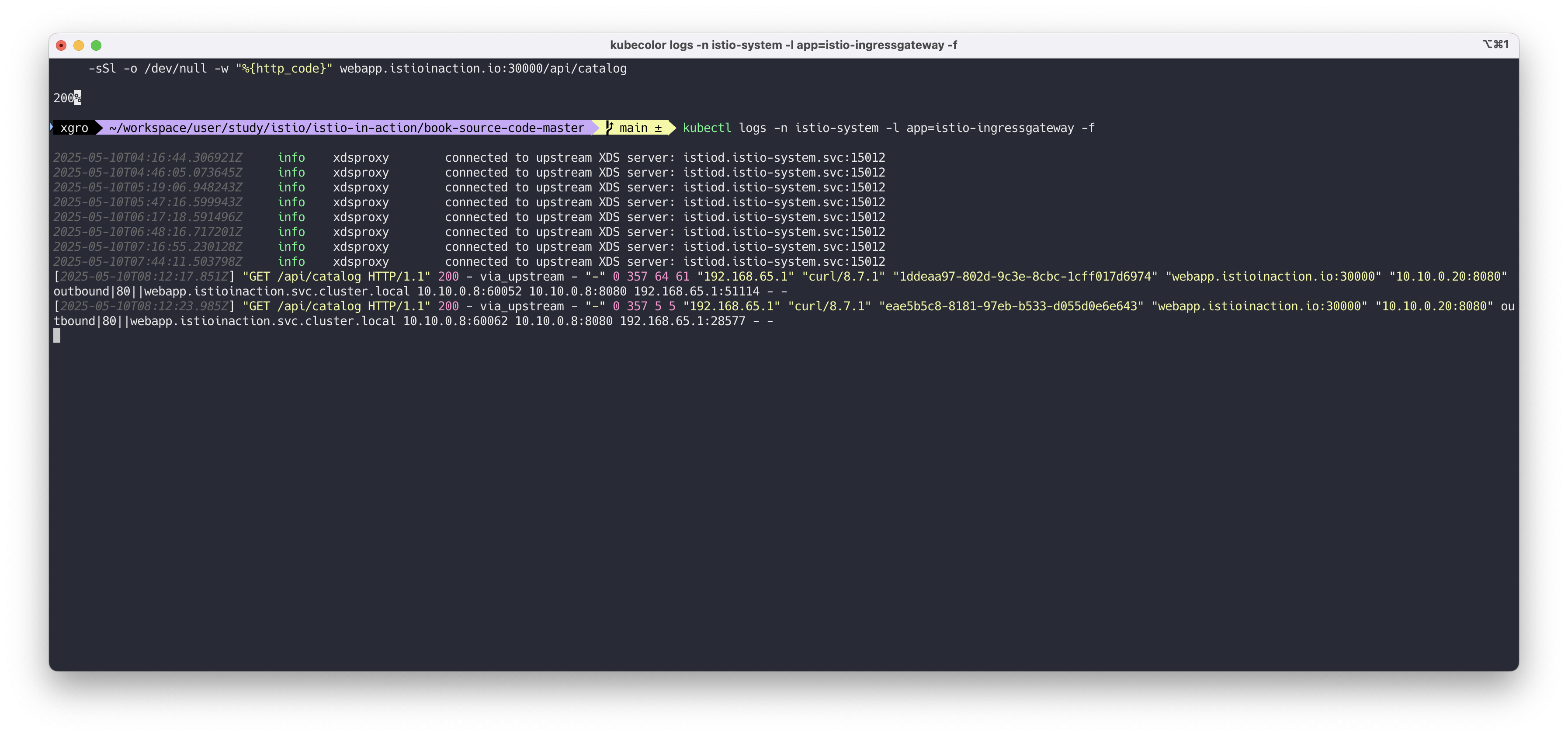Click the "%{http_code}" format string
The height and width of the screenshot is (736, 1568).
click(284, 69)
